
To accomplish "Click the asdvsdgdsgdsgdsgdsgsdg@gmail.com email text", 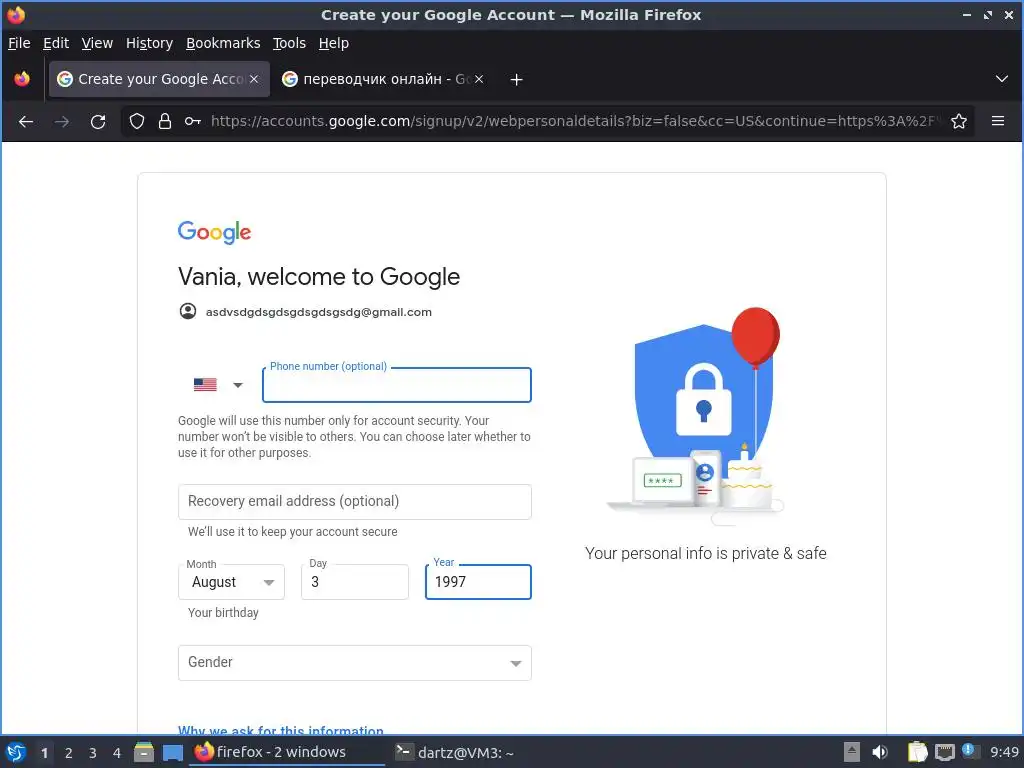I will pos(319,312).
